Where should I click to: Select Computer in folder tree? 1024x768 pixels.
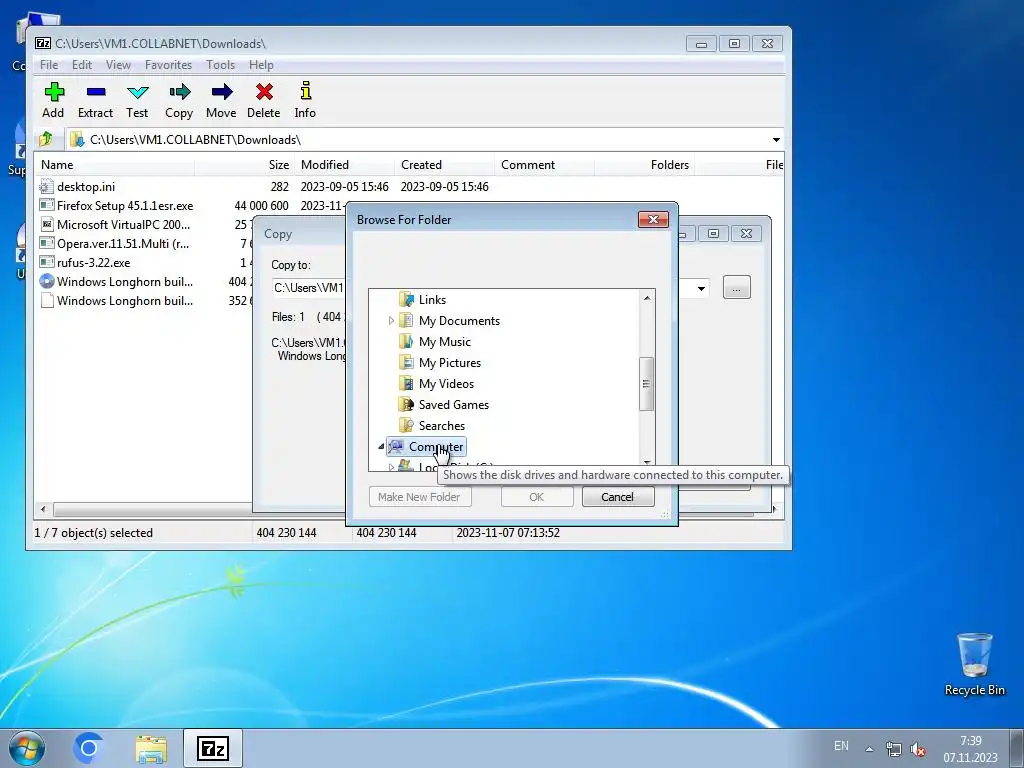pos(436,447)
